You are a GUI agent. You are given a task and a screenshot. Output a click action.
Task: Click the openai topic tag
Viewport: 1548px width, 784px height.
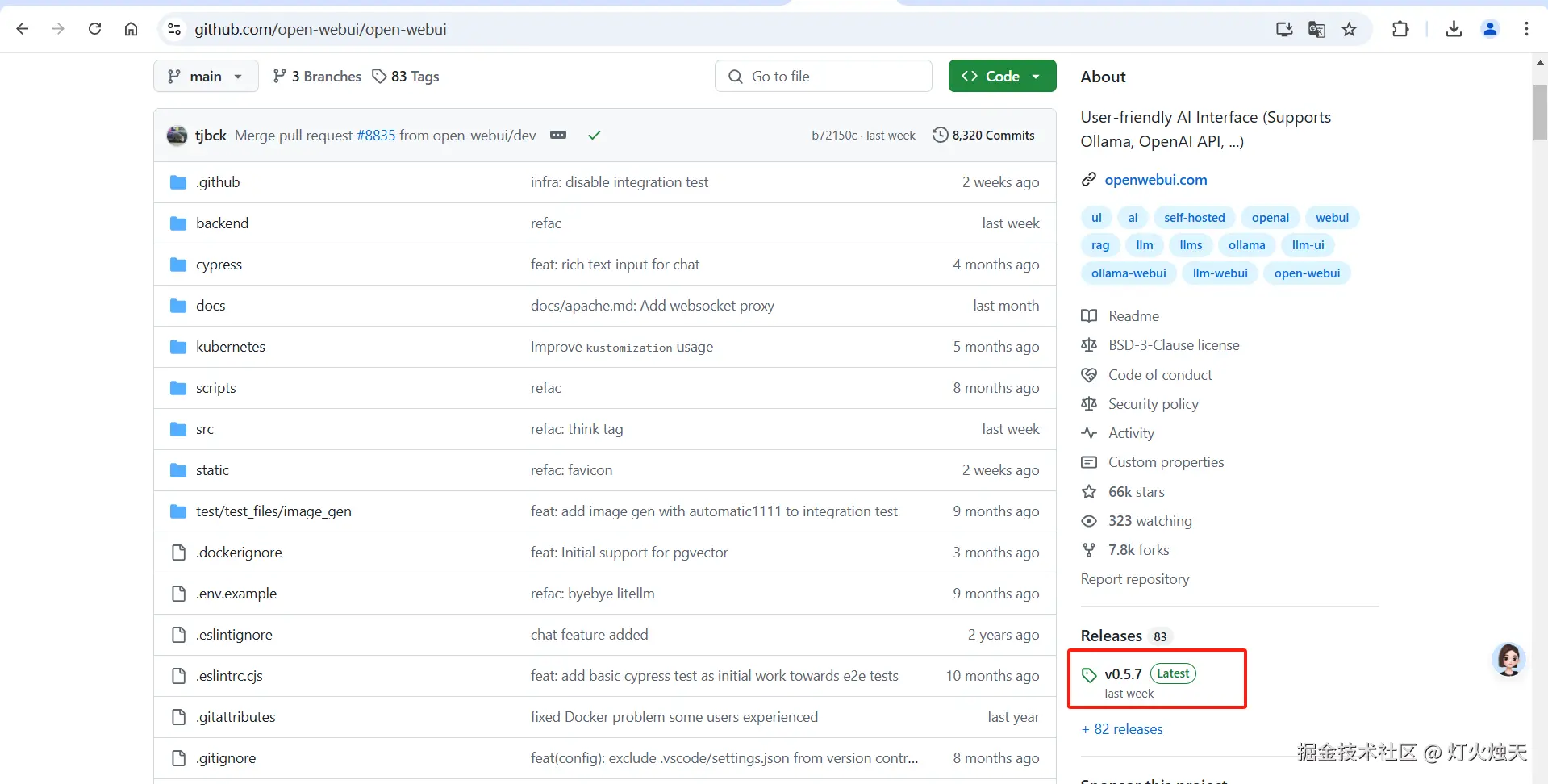1271,218
